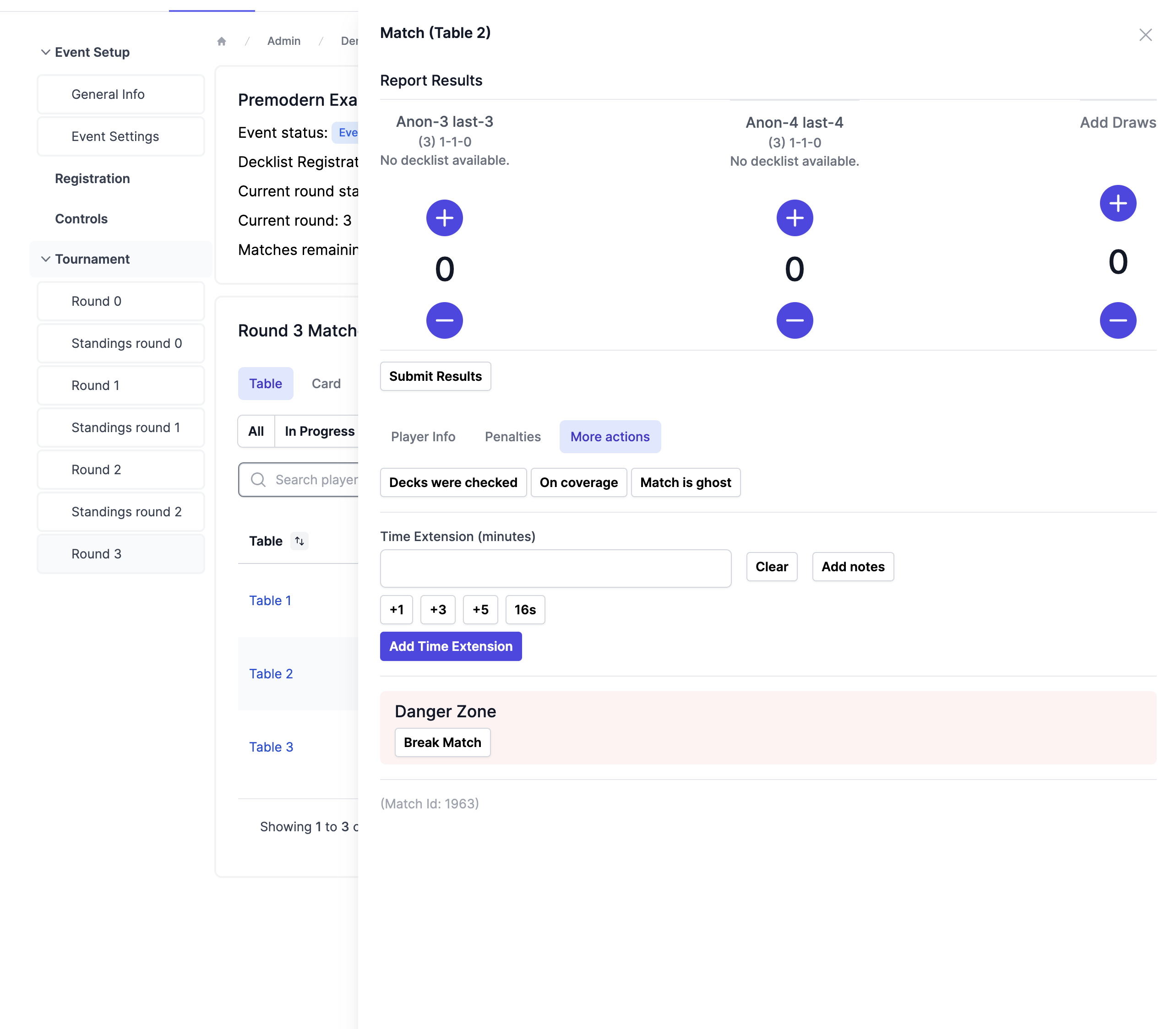The image size is (1176, 1029).
Task: Switch to the Penalties tab
Action: (x=512, y=436)
